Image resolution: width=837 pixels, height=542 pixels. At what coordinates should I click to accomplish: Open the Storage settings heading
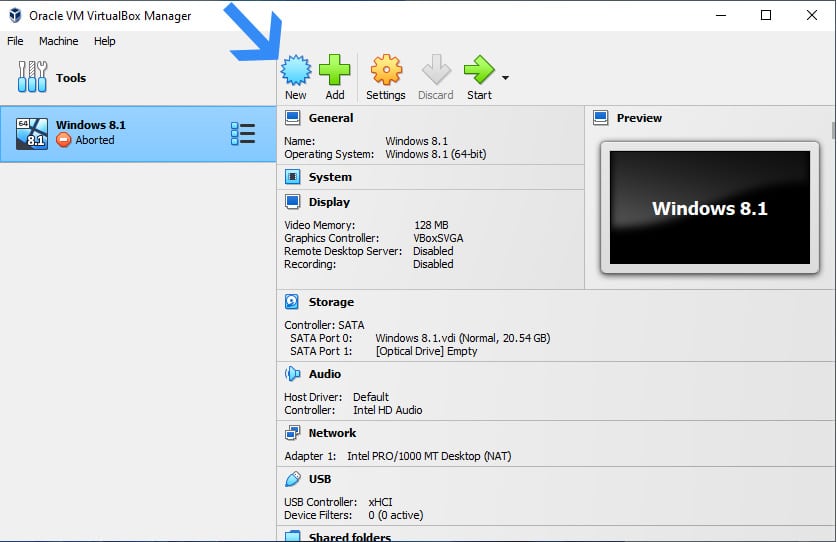pos(331,302)
